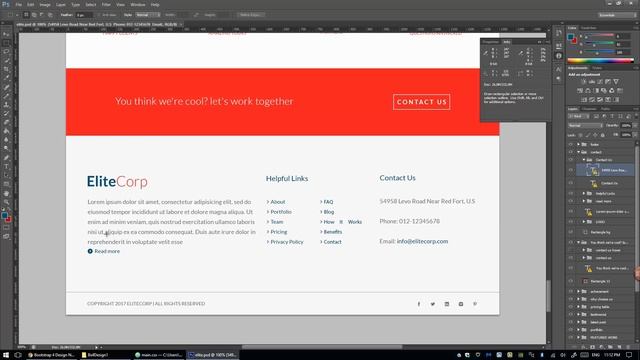Hide the Rectangle bg layer
The width and height of the screenshot is (640, 360).
pos(571,232)
